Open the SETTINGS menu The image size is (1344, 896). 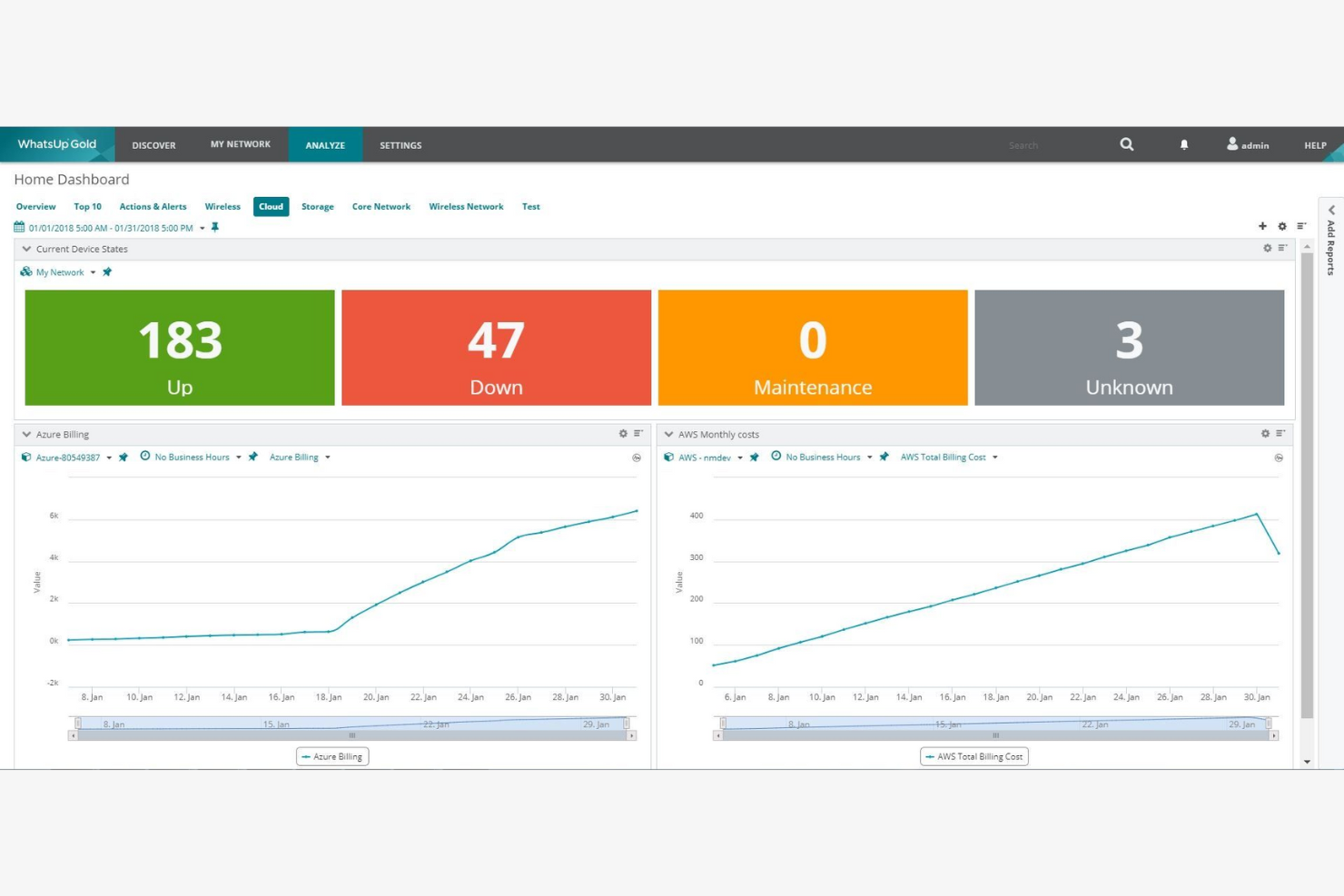coord(400,145)
